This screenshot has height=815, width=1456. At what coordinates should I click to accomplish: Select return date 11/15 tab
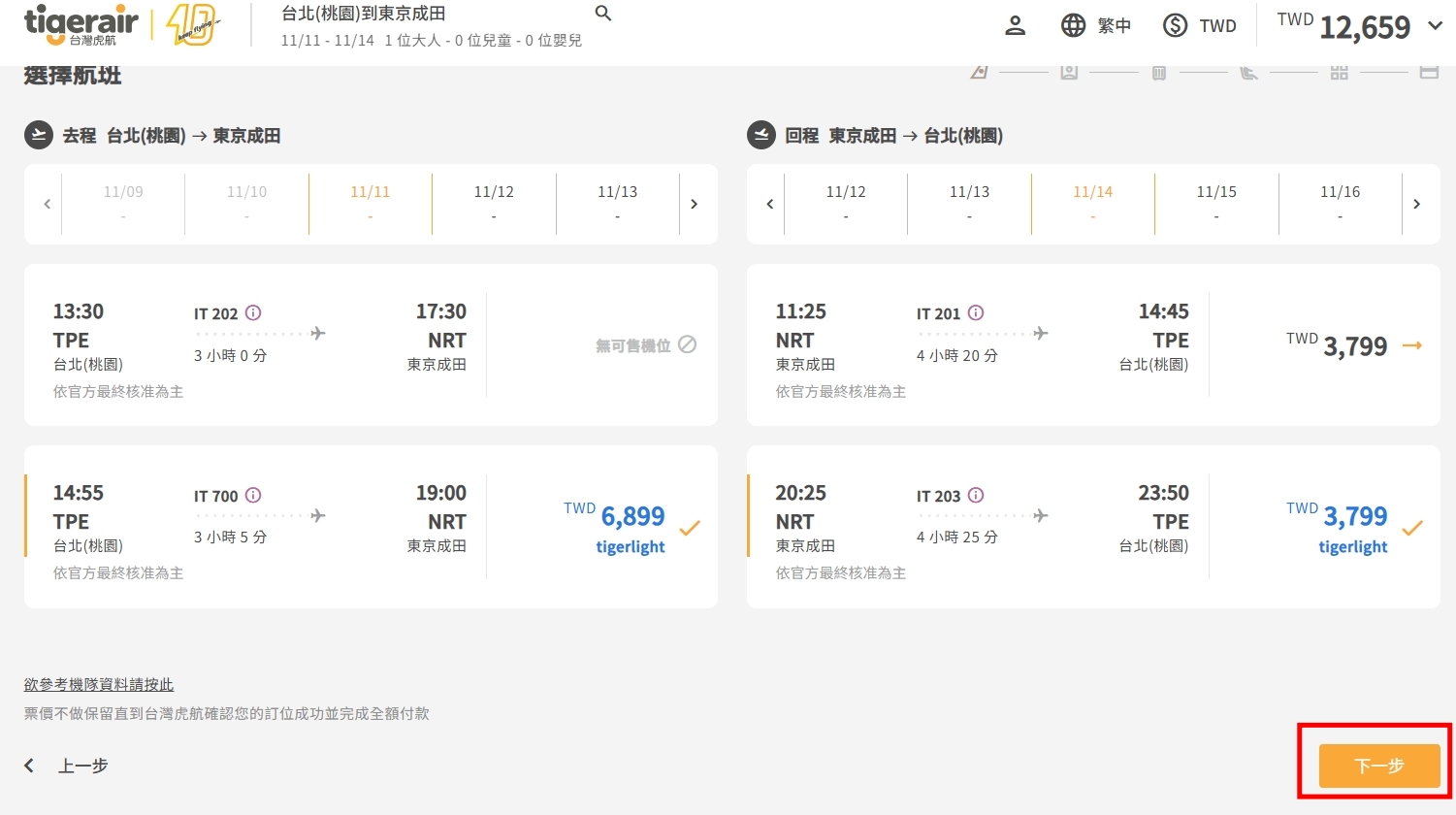point(1216,203)
